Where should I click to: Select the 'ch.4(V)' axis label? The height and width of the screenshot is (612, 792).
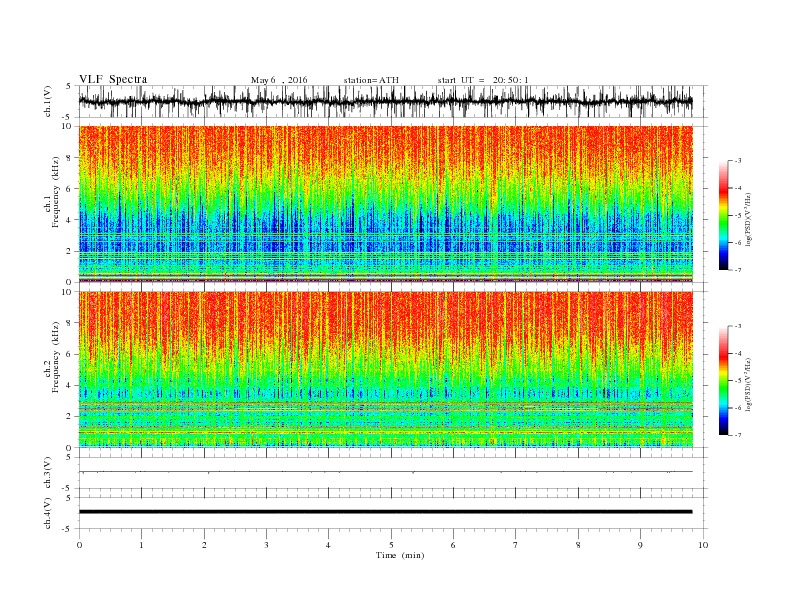click(48, 513)
